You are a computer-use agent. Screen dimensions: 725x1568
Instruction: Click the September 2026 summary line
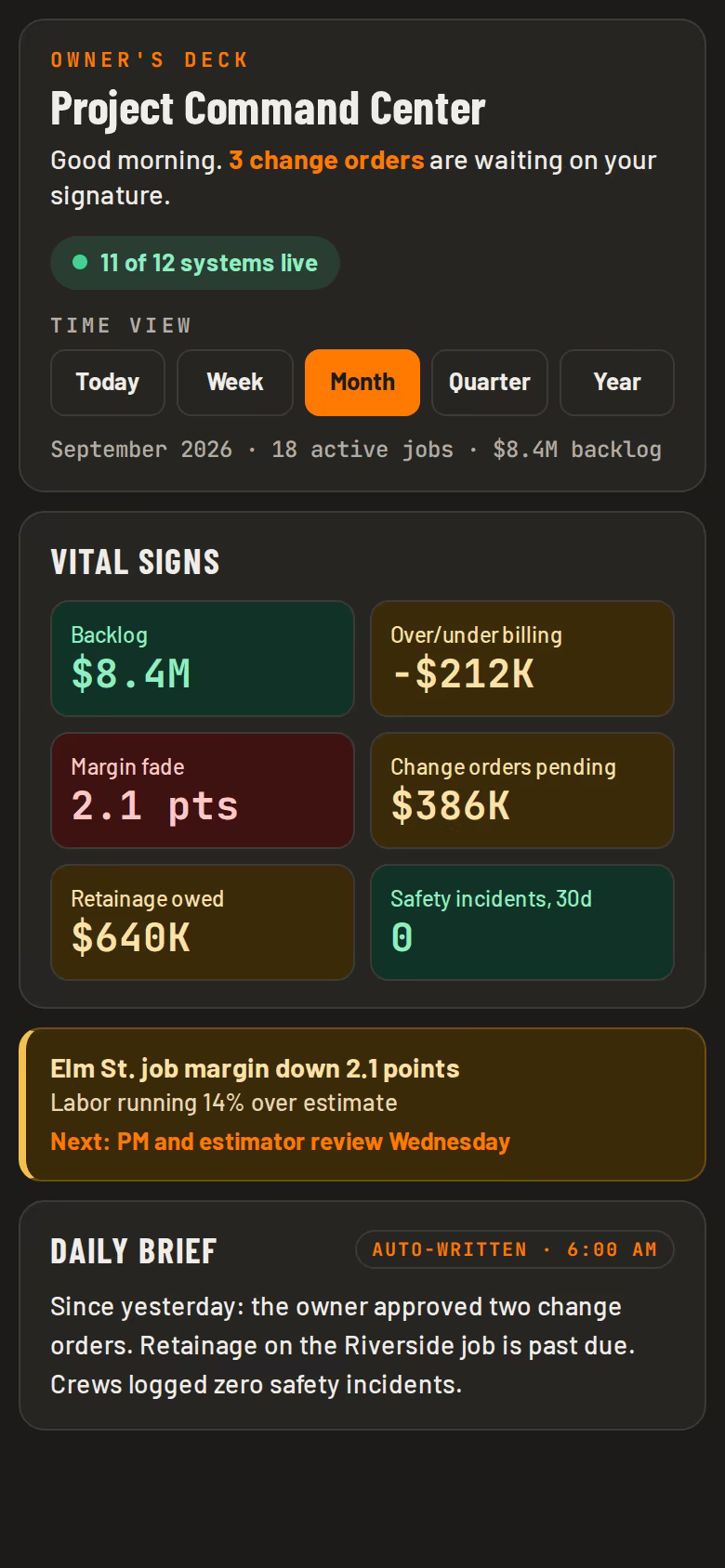point(356,450)
